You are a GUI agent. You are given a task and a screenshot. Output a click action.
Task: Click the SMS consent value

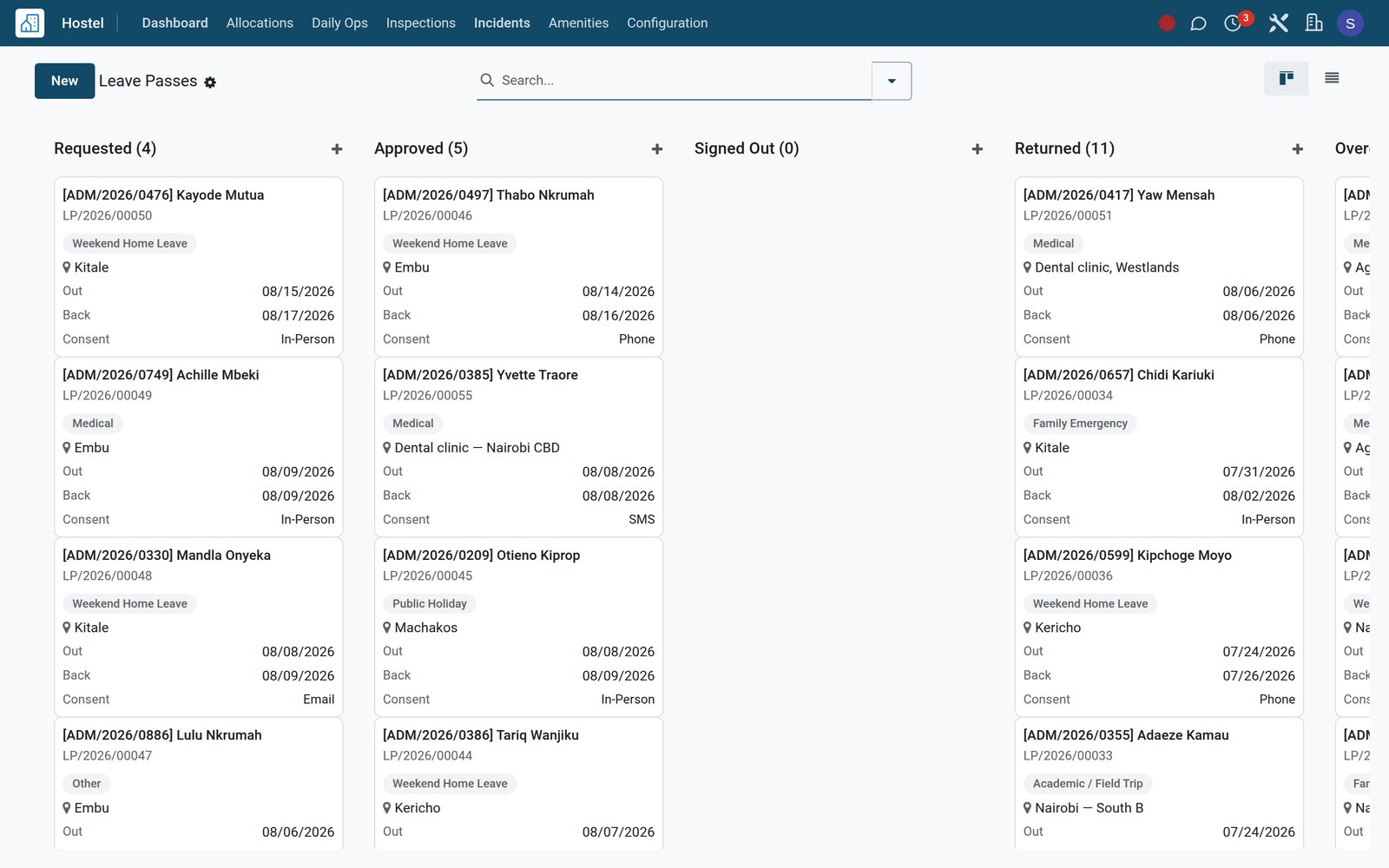click(x=642, y=520)
